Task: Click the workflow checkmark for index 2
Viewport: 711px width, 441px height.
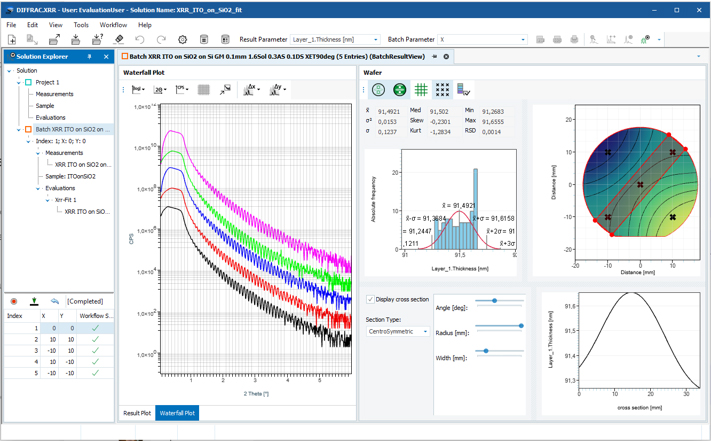Action: coord(95,339)
